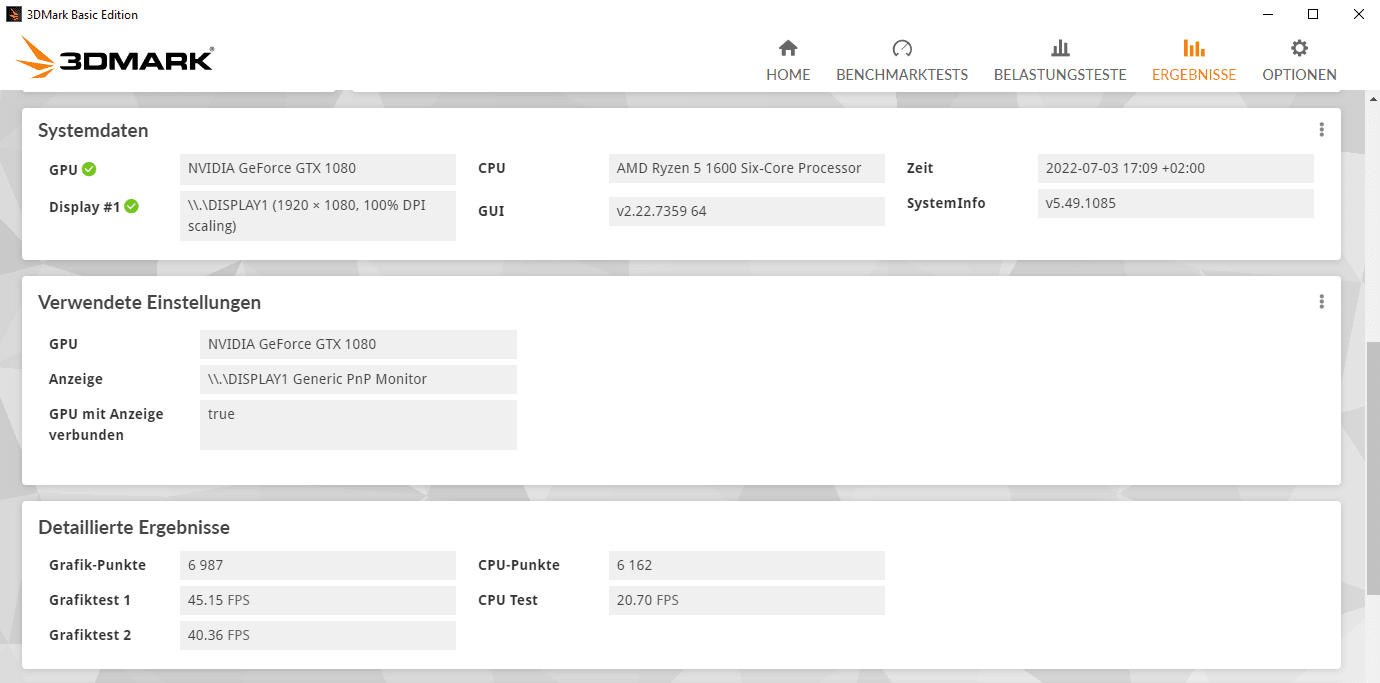Click the Systemdaten heading
Screen dimensions: 1380x683
[93, 130]
